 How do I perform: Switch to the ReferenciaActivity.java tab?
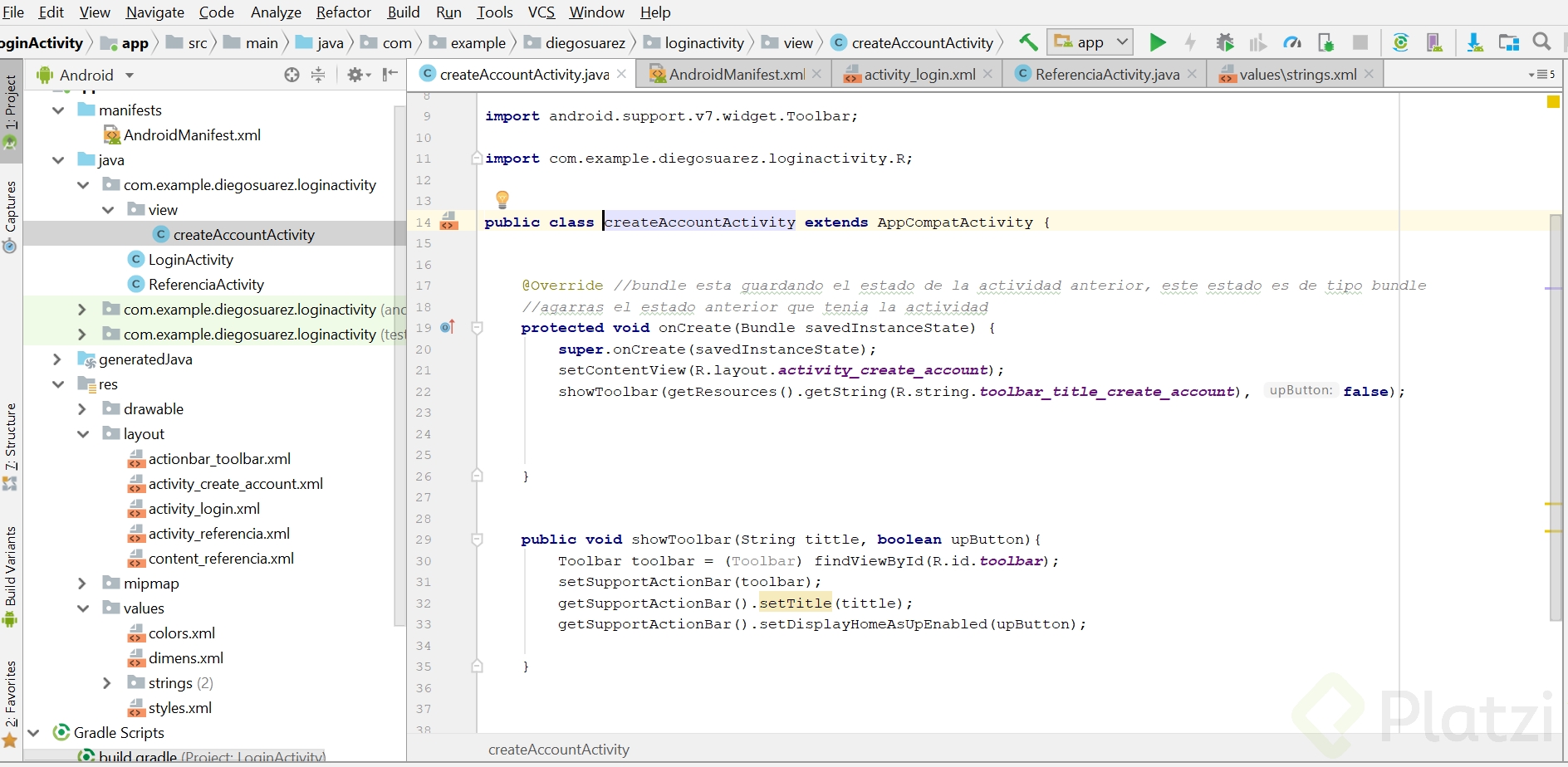pos(1105,74)
